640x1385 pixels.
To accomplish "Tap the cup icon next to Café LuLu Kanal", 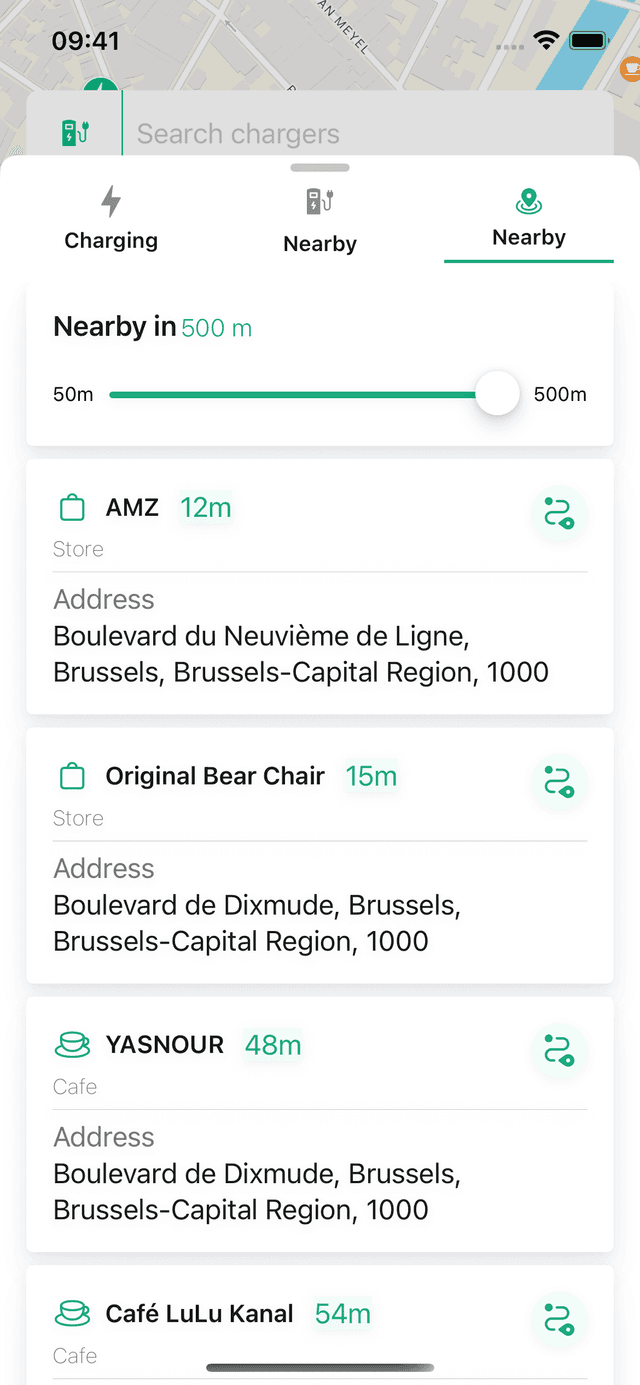I will pyautogui.click(x=72, y=1314).
